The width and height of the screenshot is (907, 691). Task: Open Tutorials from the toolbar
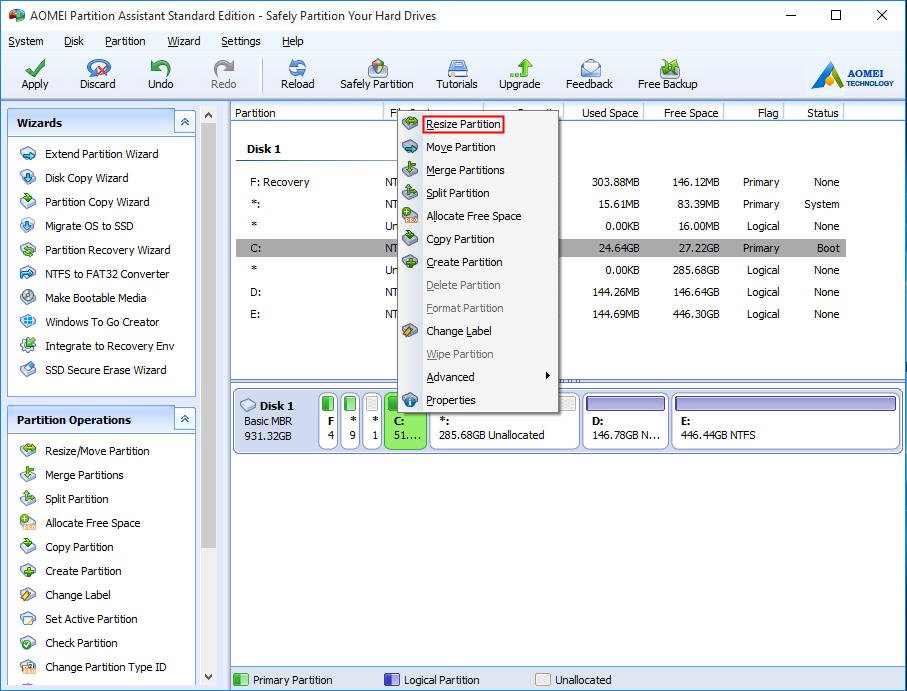tap(456, 72)
